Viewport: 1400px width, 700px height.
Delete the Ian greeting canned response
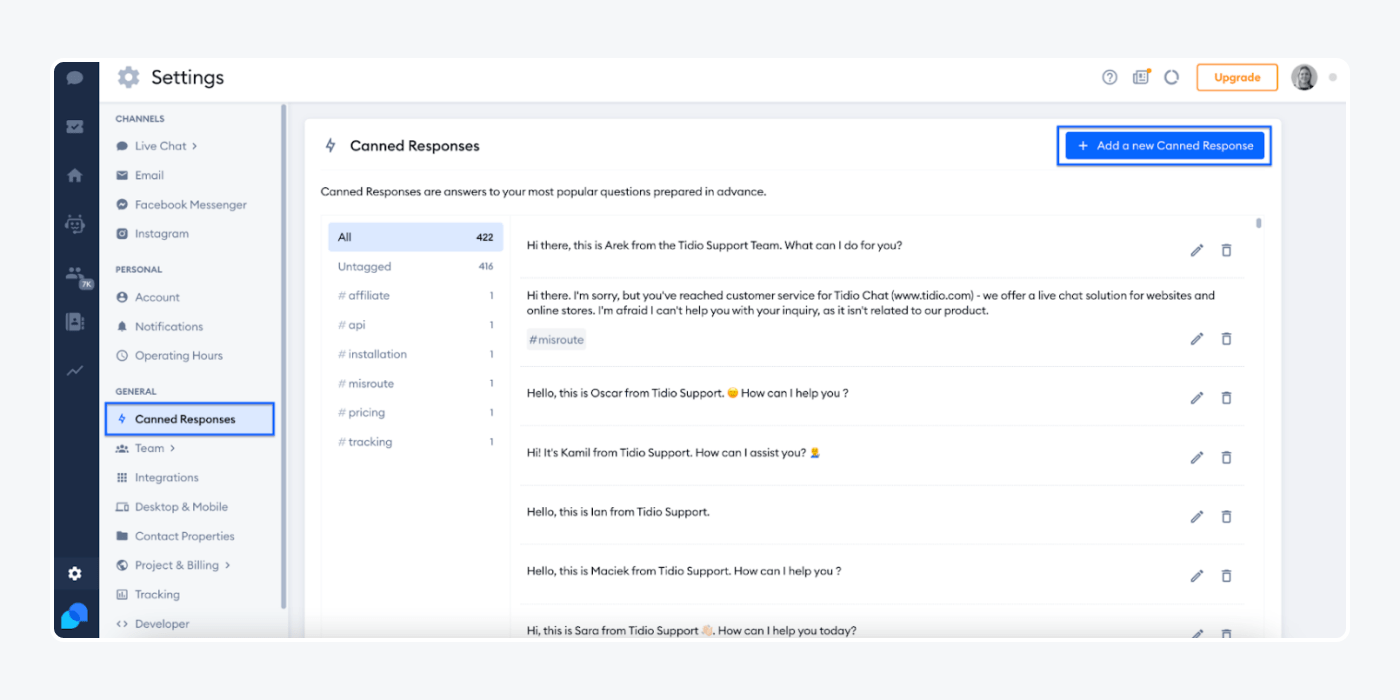[1226, 517]
